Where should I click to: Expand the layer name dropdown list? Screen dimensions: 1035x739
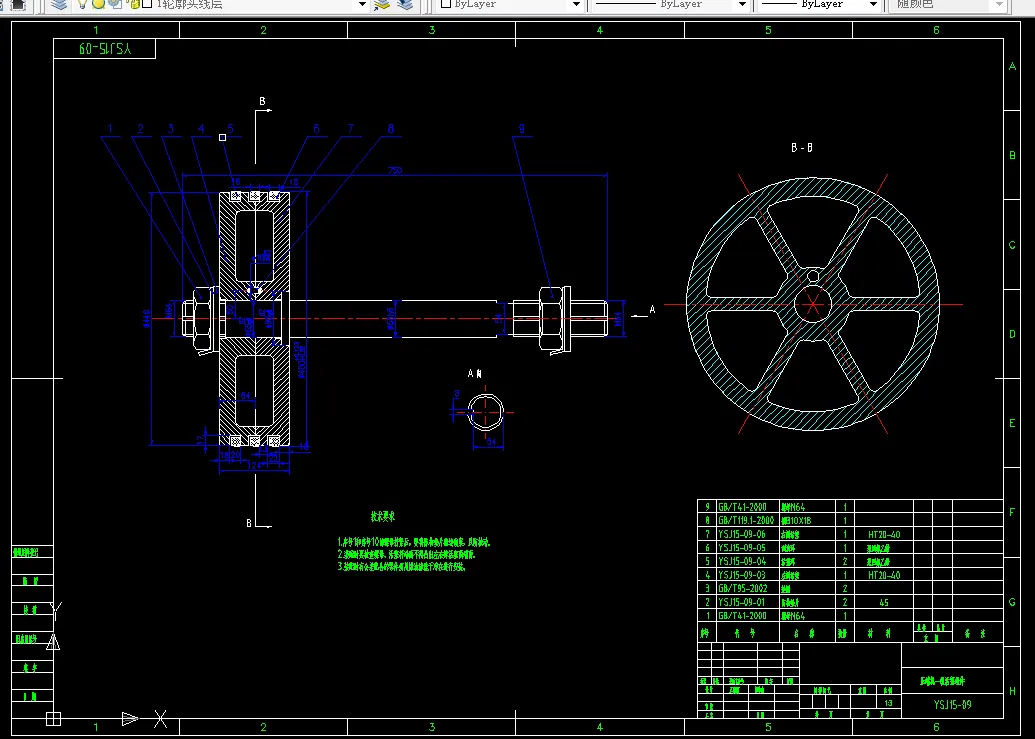point(362,4)
